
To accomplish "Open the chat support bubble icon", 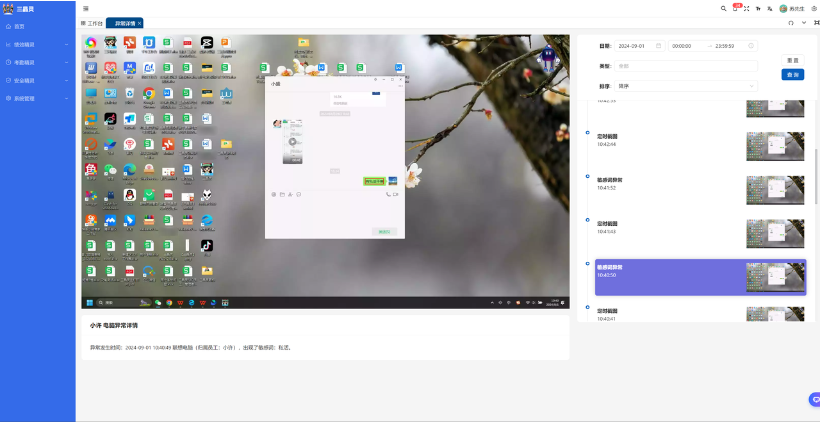I will [x=814, y=400].
